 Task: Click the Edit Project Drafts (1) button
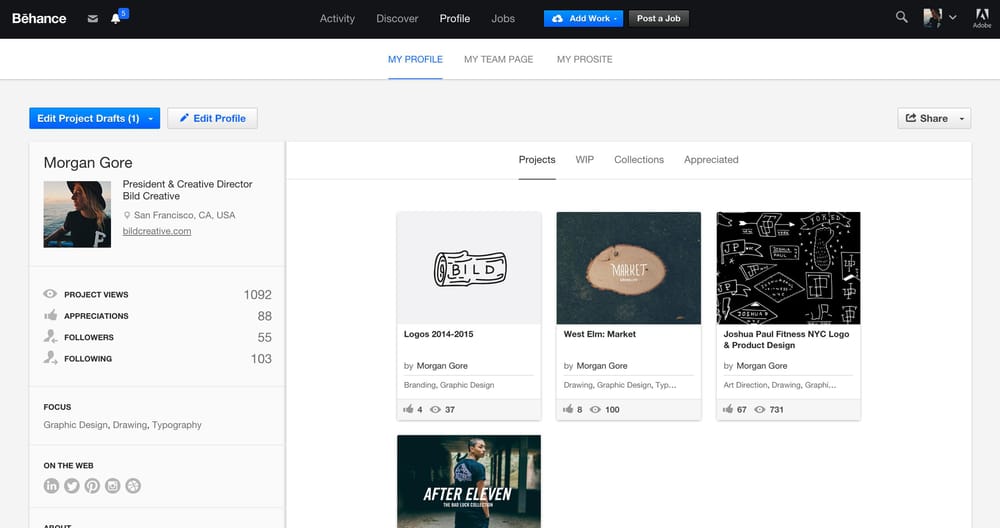click(x=94, y=119)
